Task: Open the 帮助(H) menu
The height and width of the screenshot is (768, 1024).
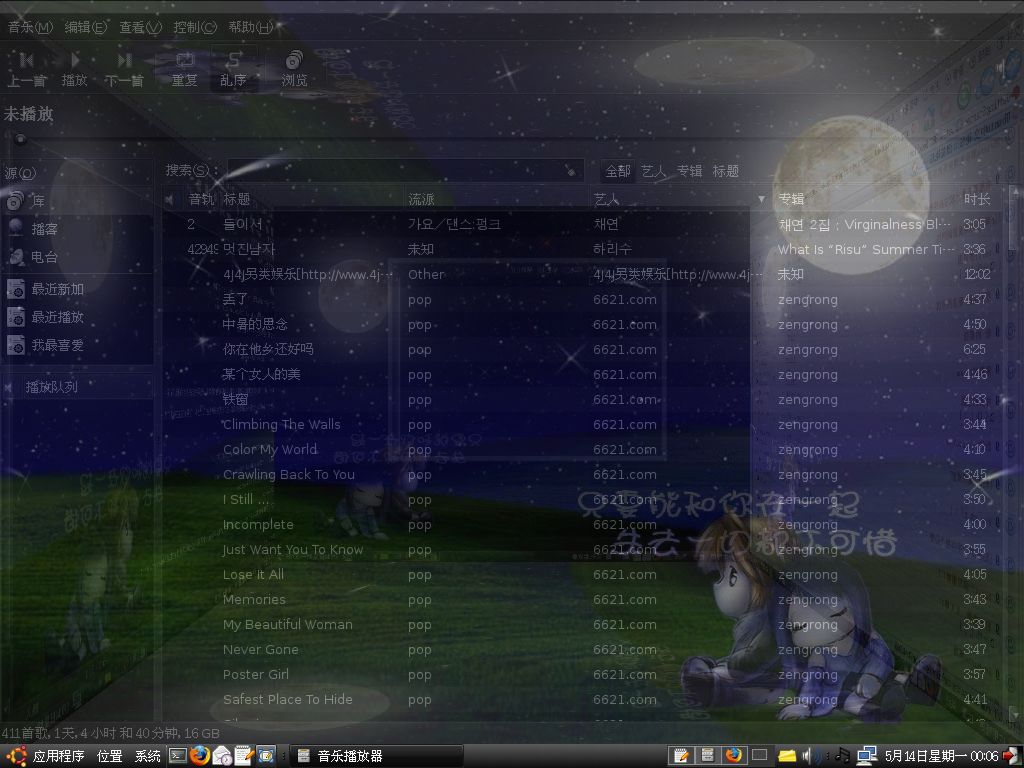Action: (251, 27)
